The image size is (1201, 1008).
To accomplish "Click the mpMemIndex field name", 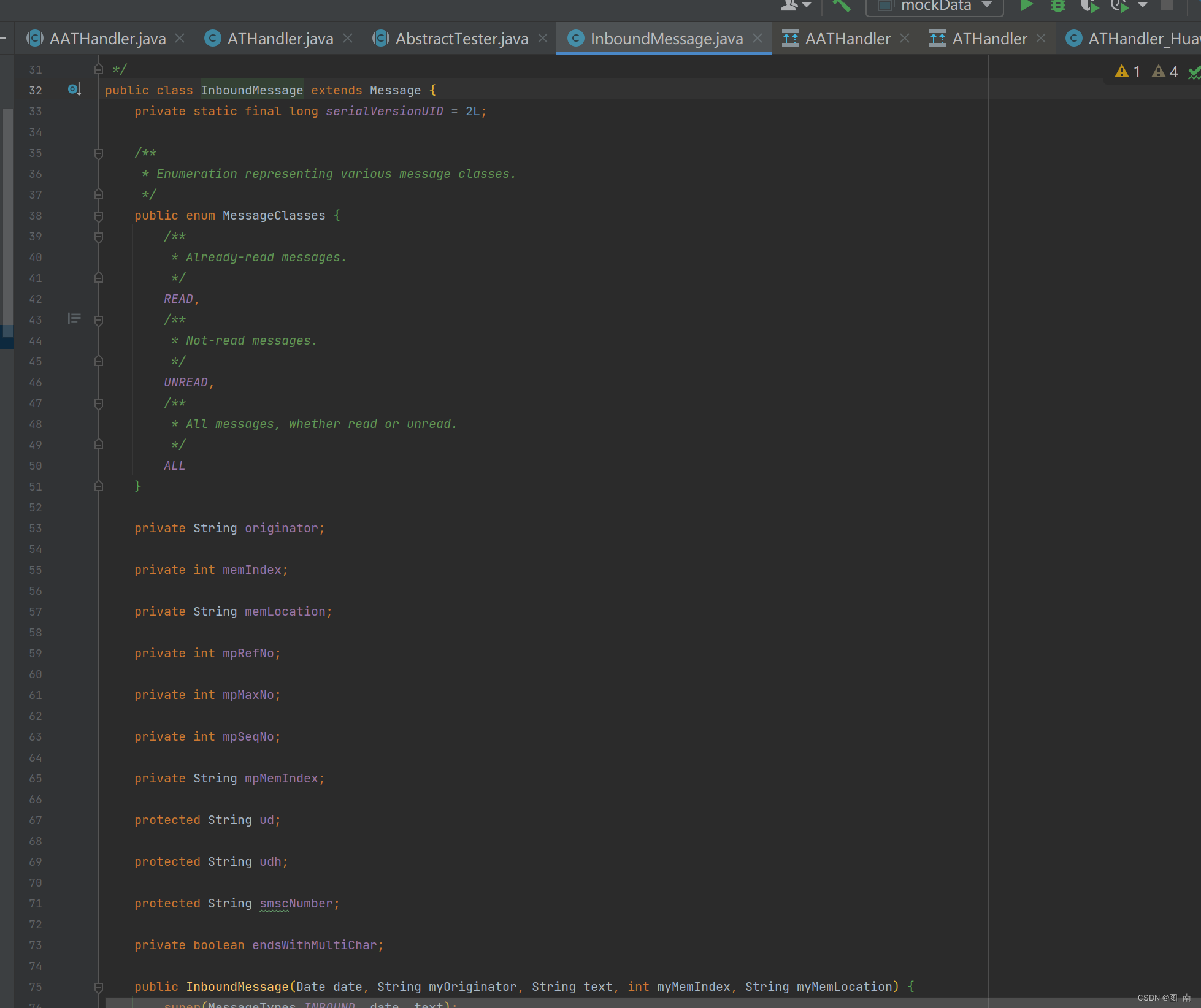I will 282,778.
